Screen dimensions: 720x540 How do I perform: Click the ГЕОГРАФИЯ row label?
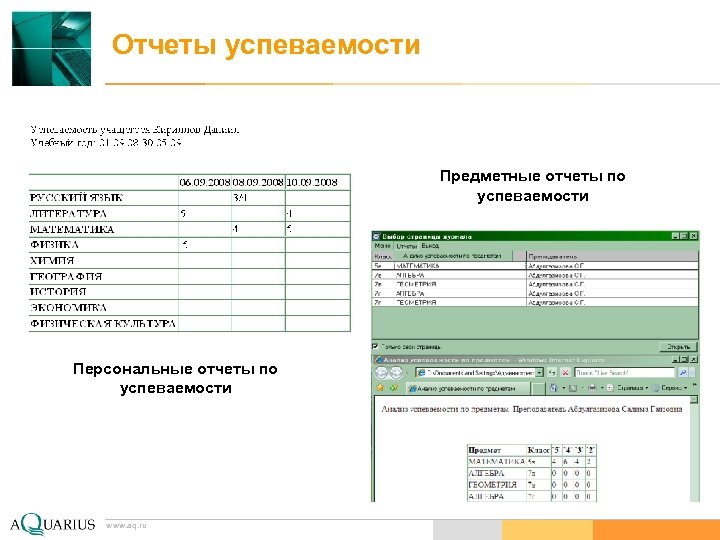66,276
